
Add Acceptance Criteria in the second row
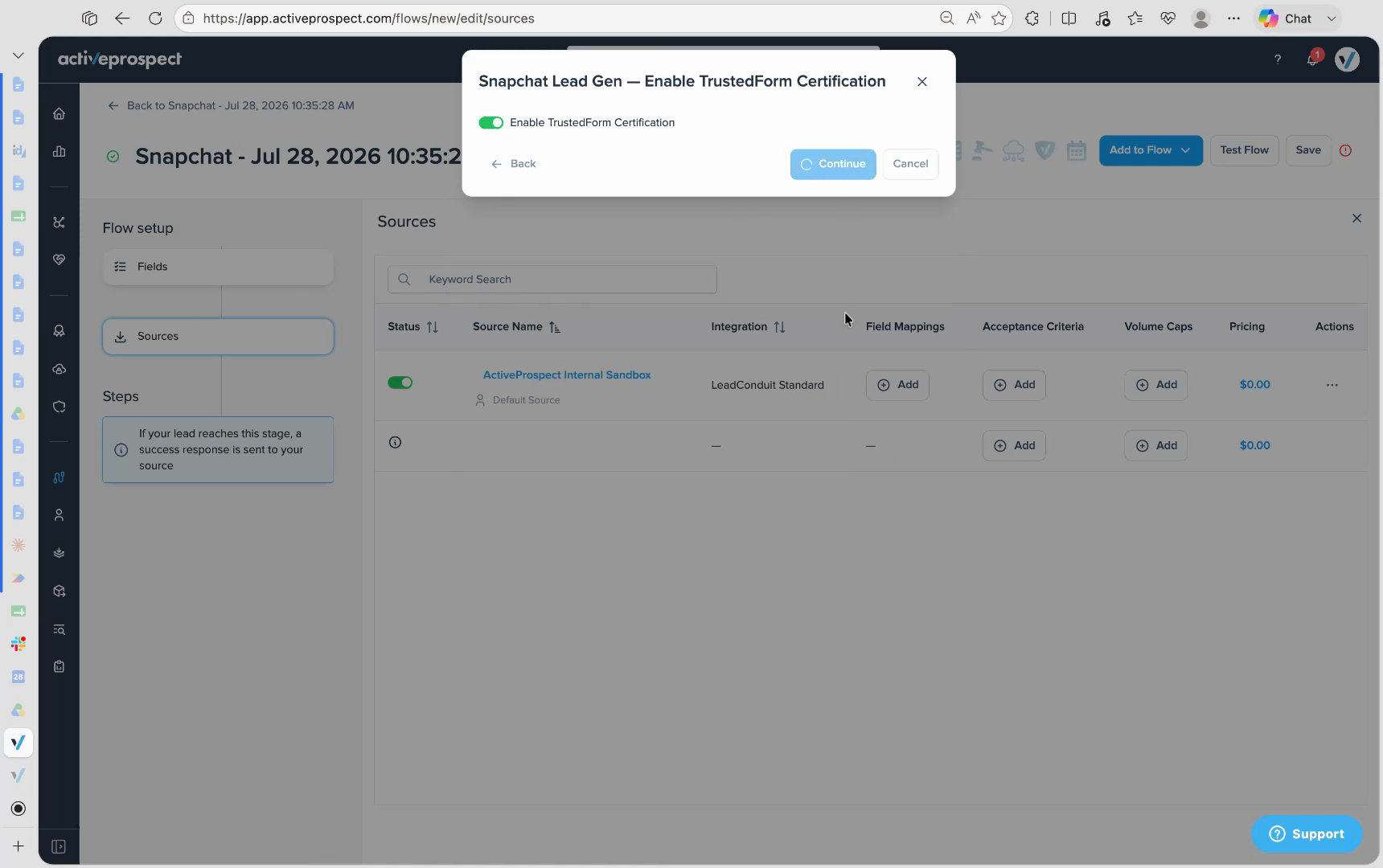pyautogui.click(x=1014, y=445)
